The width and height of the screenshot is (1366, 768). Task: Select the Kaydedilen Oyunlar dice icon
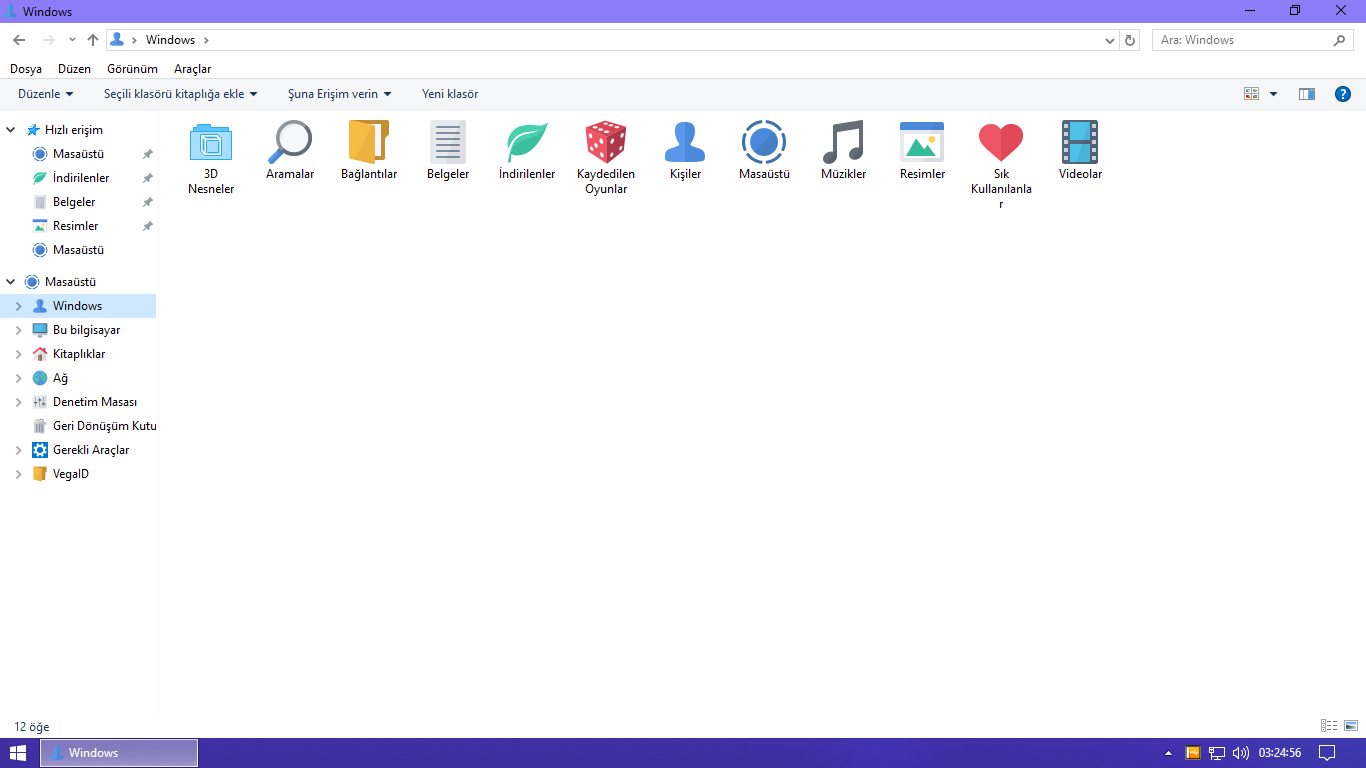[606, 142]
